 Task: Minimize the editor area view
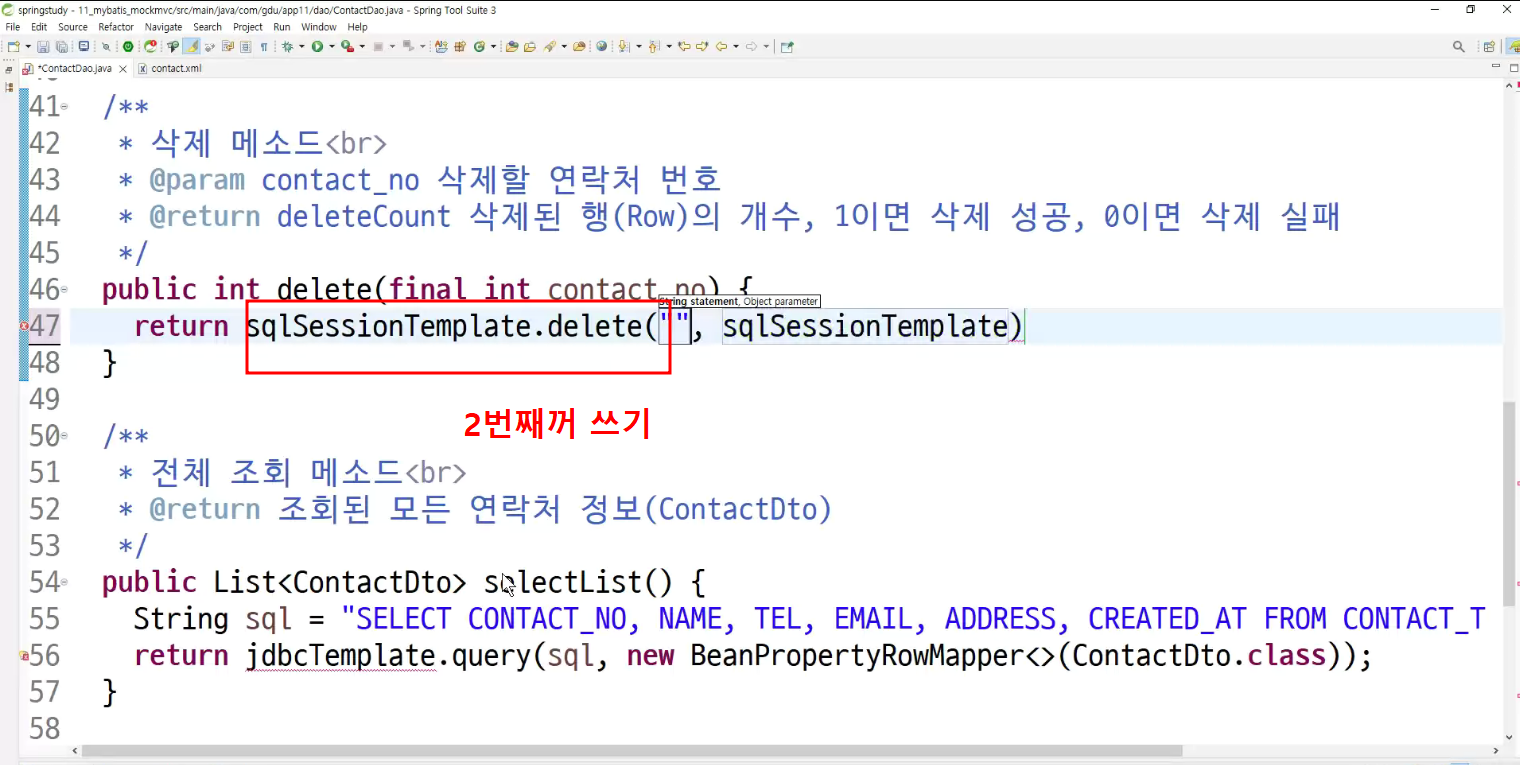[x=1496, y=65]
